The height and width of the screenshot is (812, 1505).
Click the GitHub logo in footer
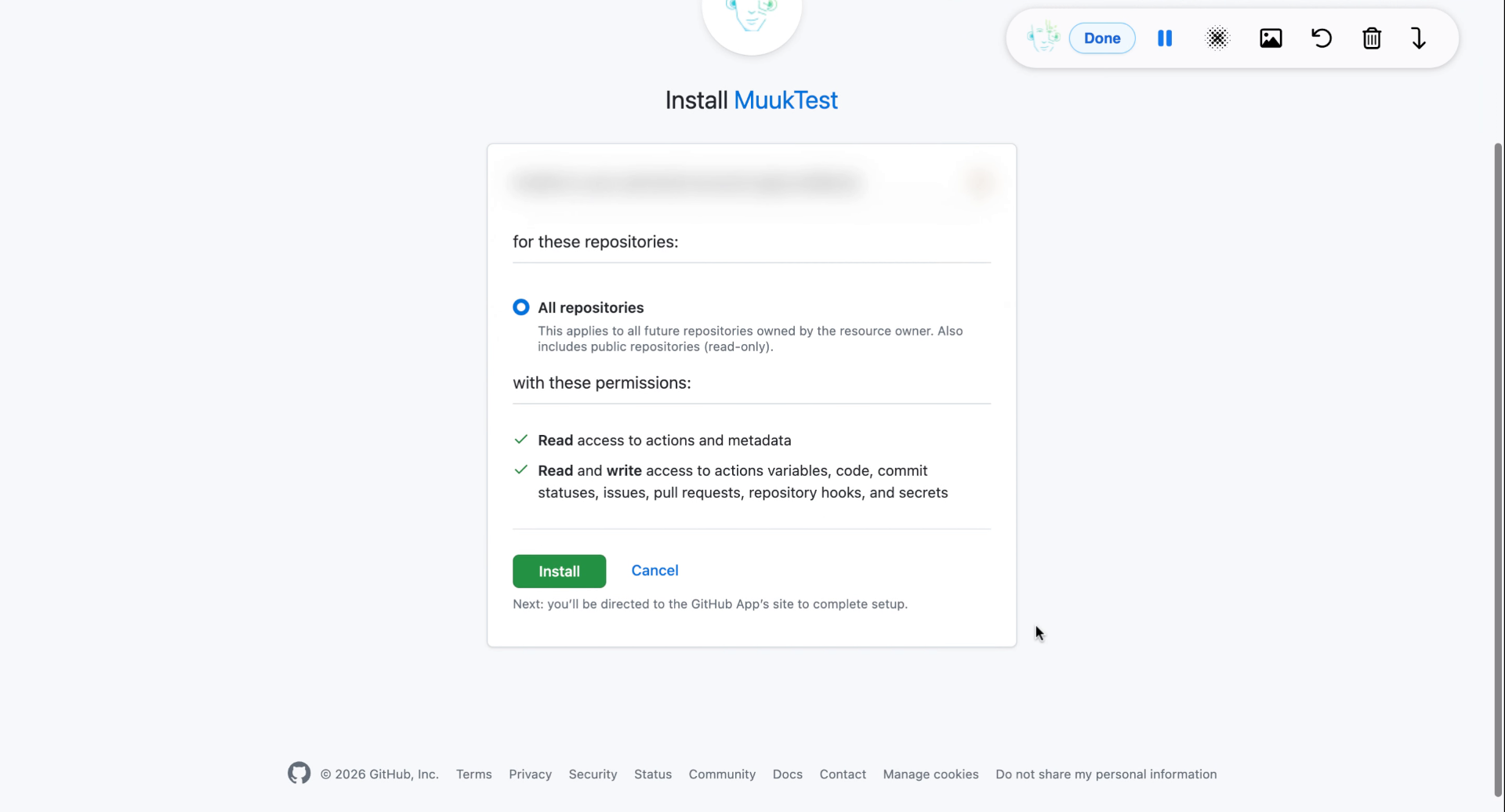[x=299, y=774]
